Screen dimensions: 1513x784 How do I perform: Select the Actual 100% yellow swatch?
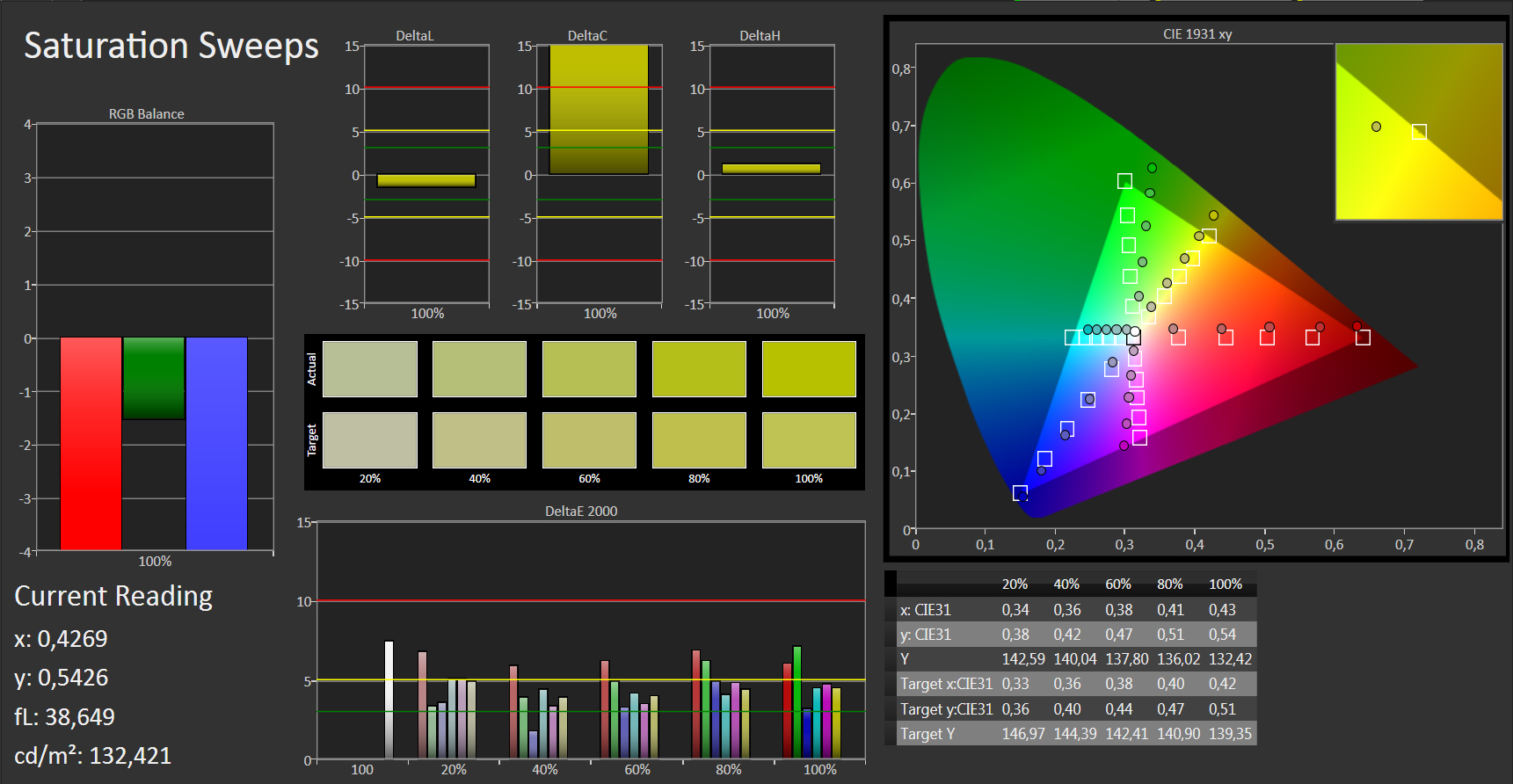pos(809,369)
